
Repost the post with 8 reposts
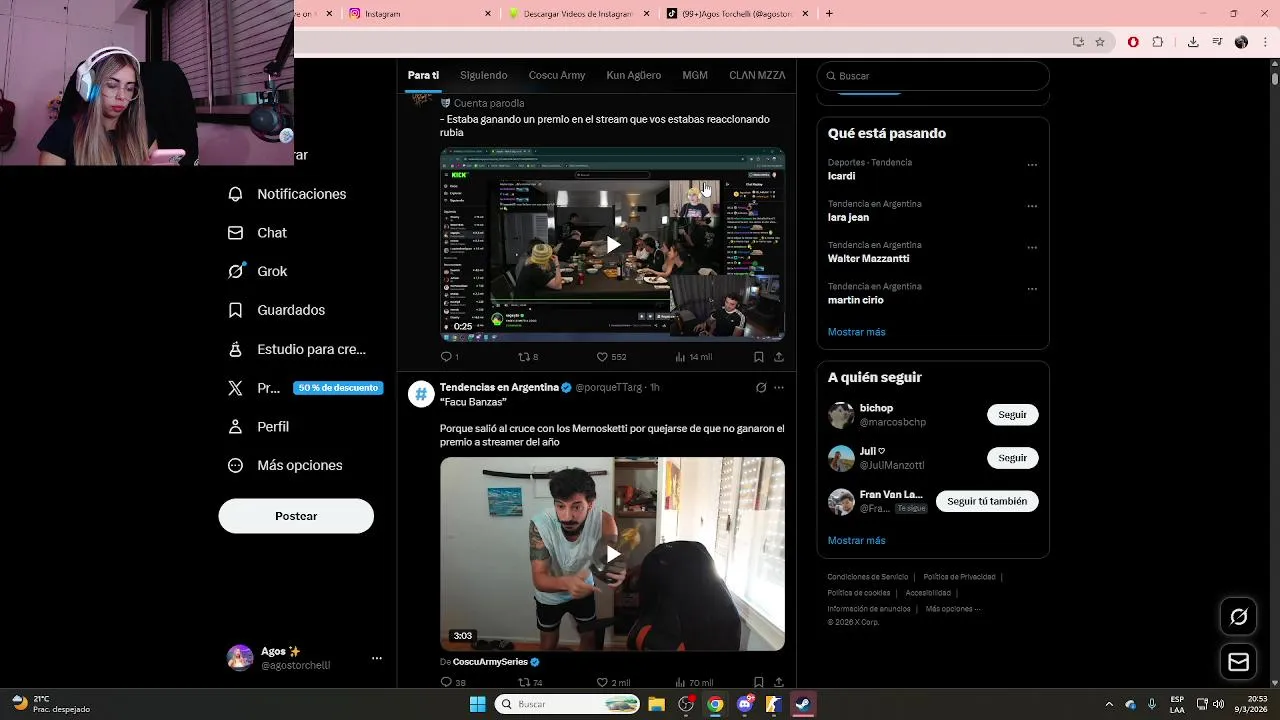tap(527, 357)
